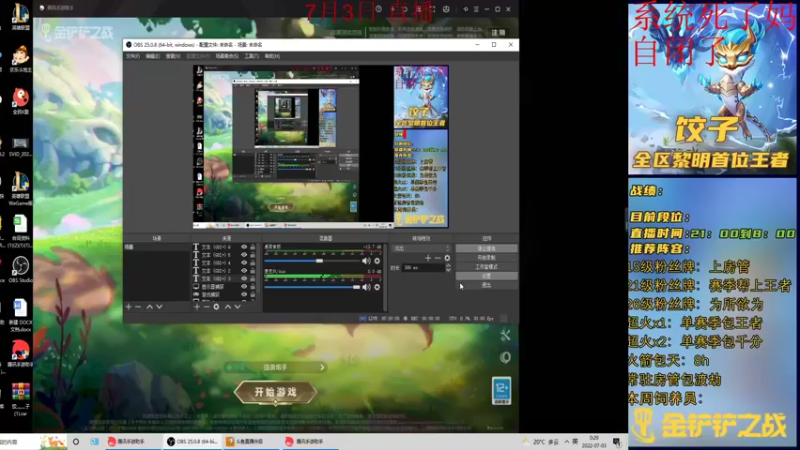The height and width of the screenshot is (450, 800).
Task: Mute the microphone/Aux speaker icon
Action: tap(366, 287)
